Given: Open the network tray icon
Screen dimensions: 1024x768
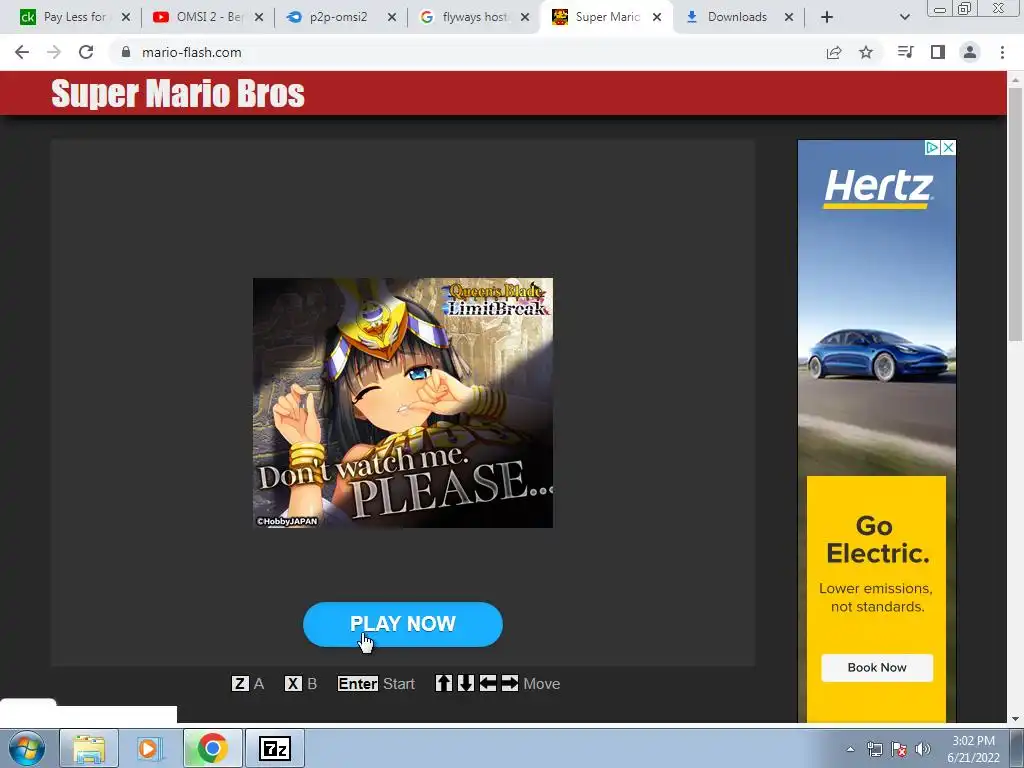Looking at the screenshot, I should click(x=874, y=749).
